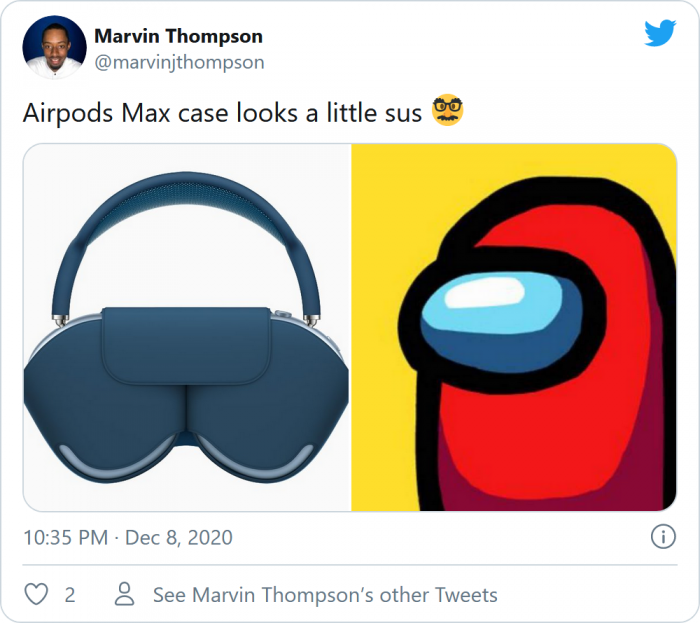
Task: Click the Twitter bird logo
Action: coord(660,33)
